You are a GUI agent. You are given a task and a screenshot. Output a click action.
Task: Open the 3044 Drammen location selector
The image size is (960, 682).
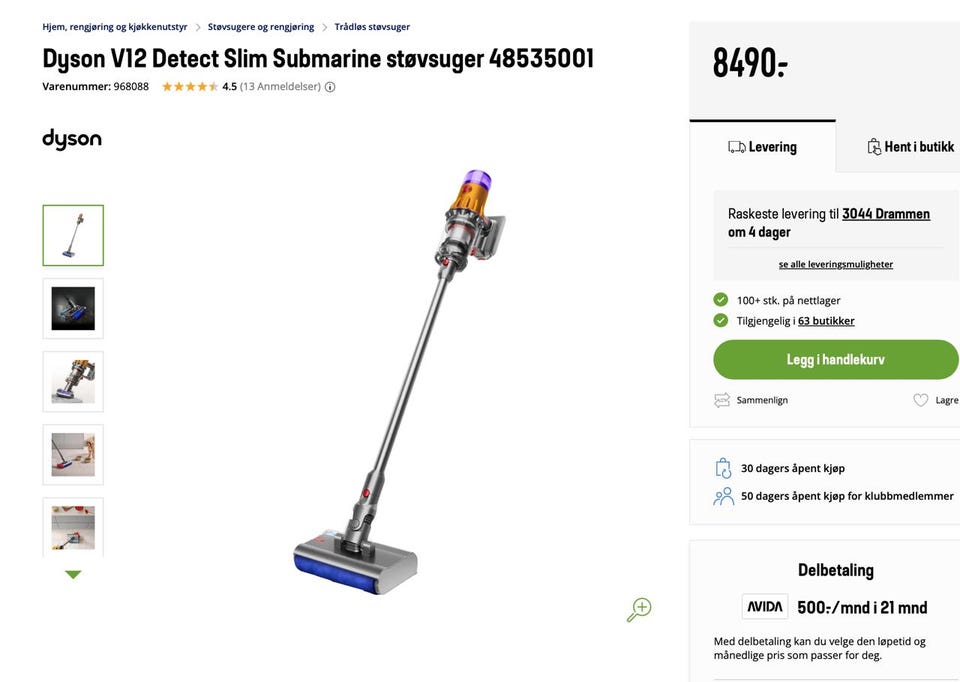coord(886,214)
